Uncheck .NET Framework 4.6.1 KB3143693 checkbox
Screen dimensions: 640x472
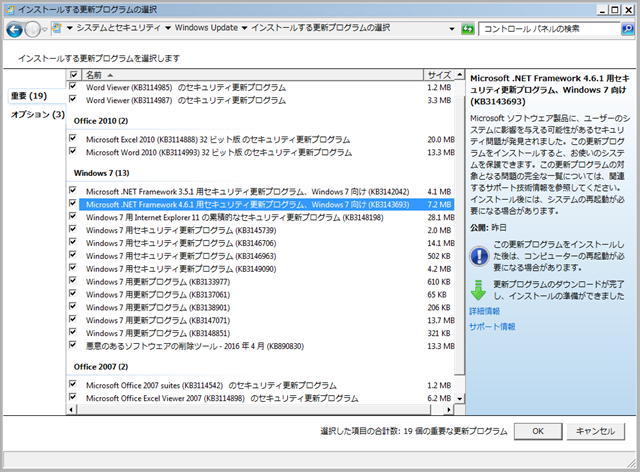pos(73,203)
